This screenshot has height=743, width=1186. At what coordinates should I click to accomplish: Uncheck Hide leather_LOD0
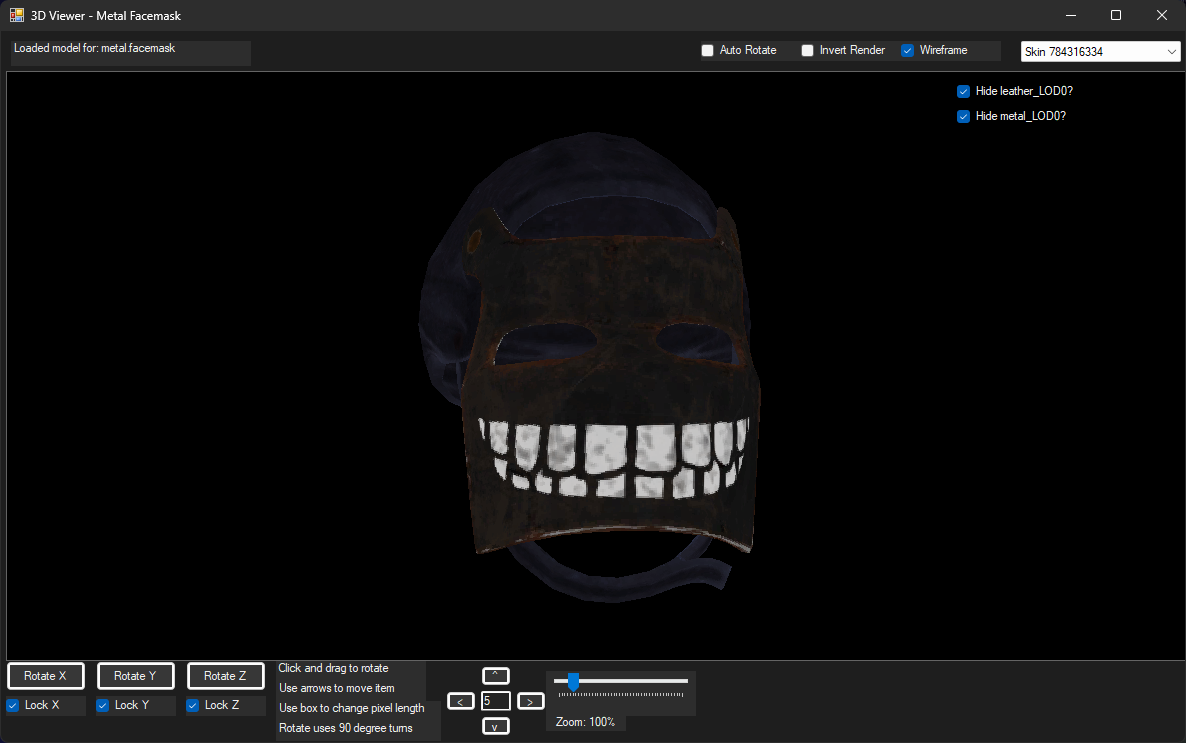[963, 90]
